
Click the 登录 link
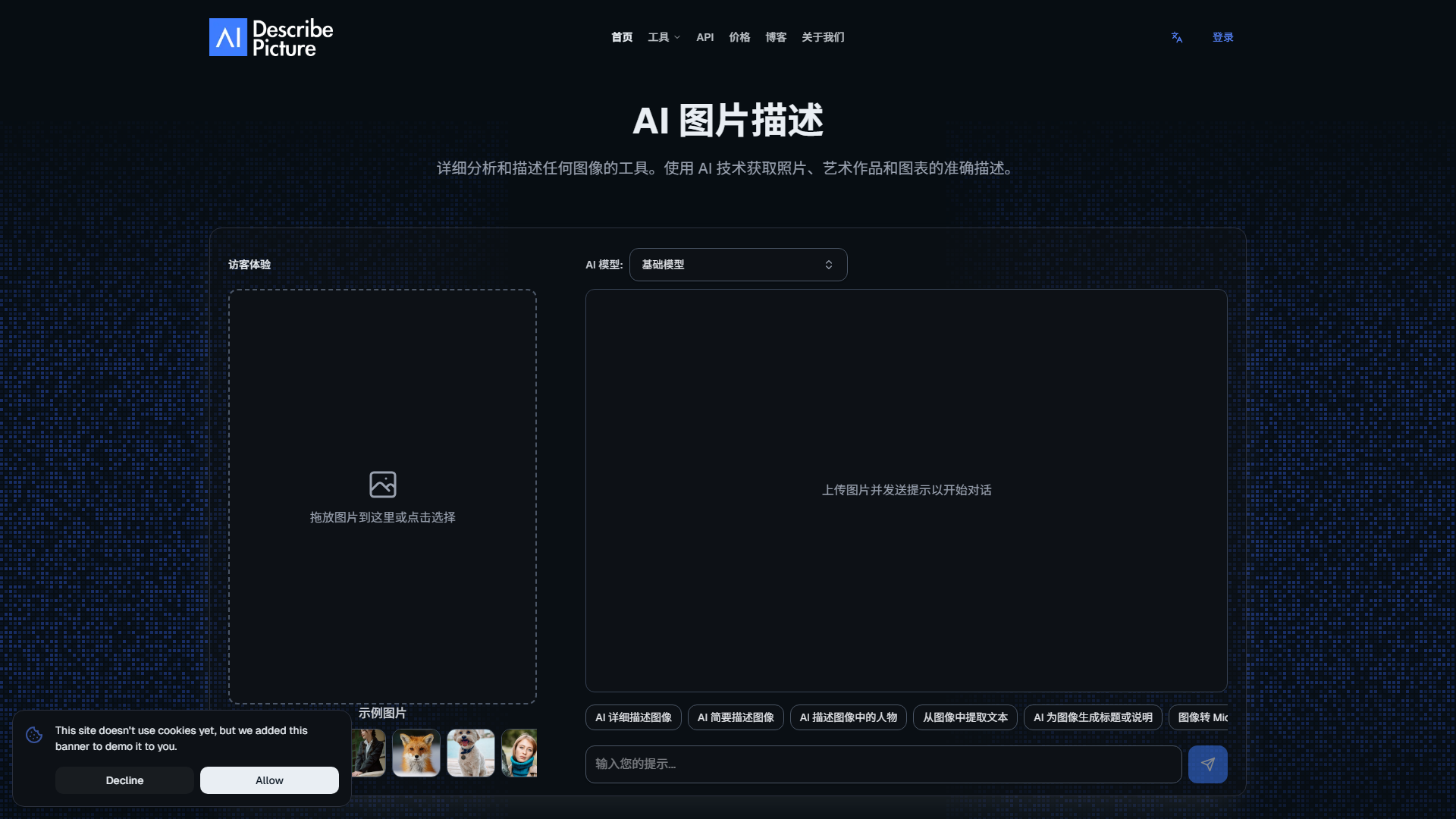(1222, 36)
